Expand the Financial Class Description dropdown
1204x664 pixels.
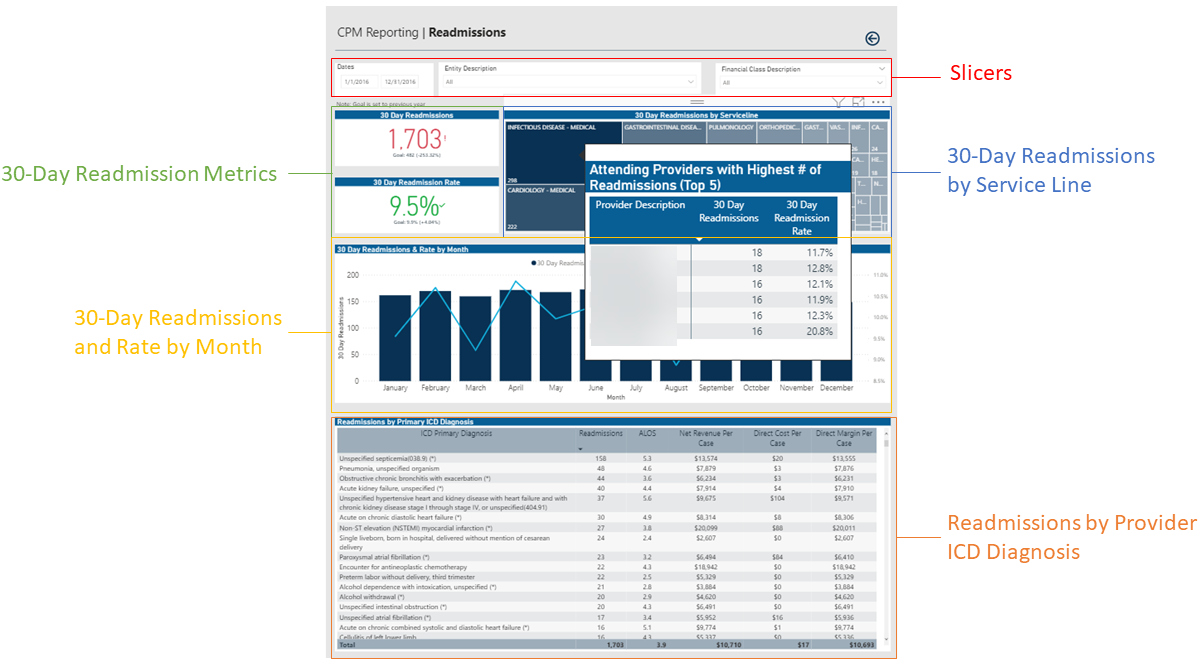click(880, 83)
